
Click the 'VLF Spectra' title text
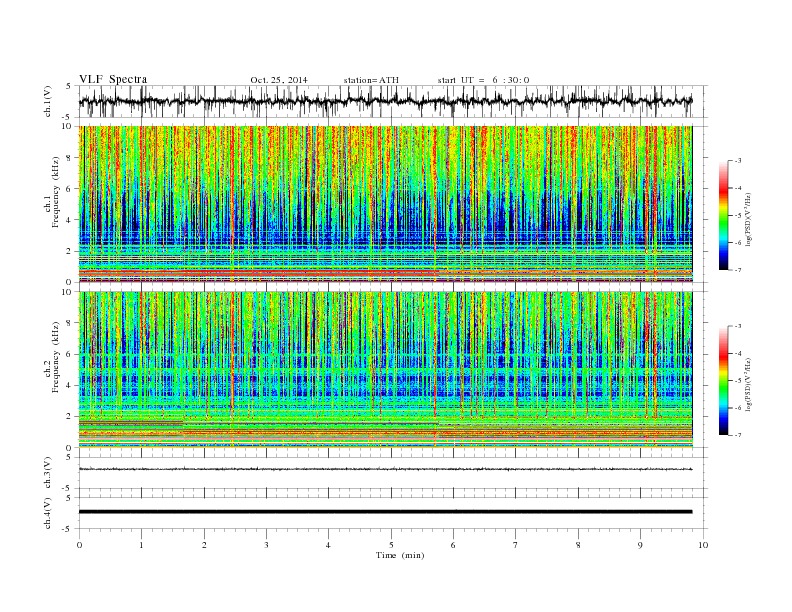pyautogui.click(x=113, y=79)
